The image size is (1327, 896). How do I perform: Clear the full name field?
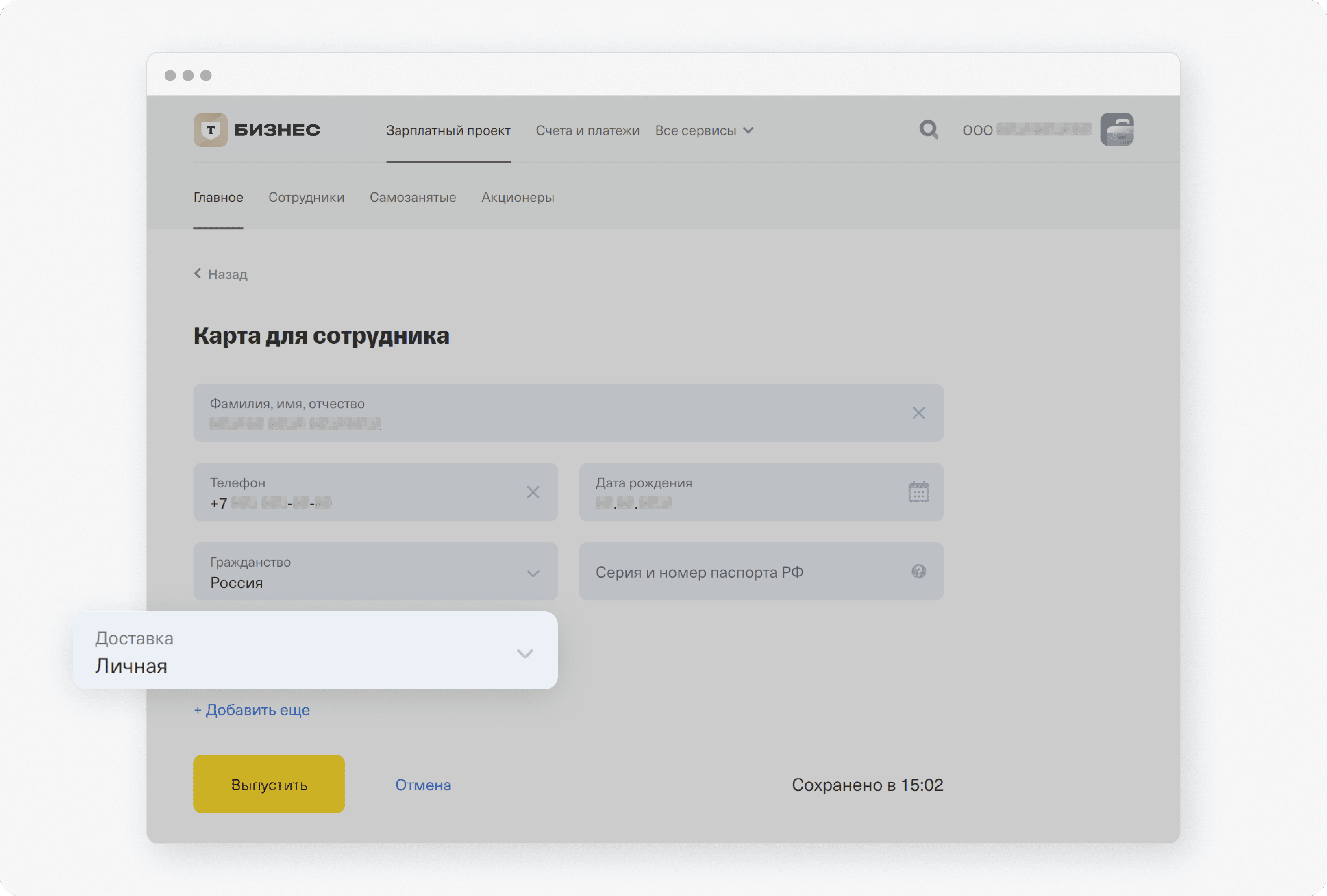tap(918, 413)
